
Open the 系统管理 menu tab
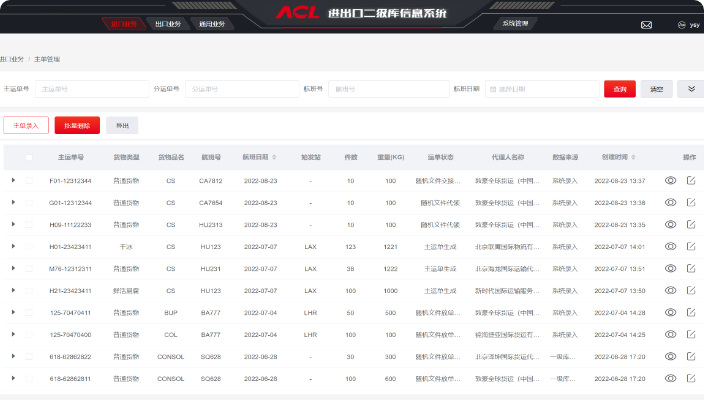tap(516, 22)
